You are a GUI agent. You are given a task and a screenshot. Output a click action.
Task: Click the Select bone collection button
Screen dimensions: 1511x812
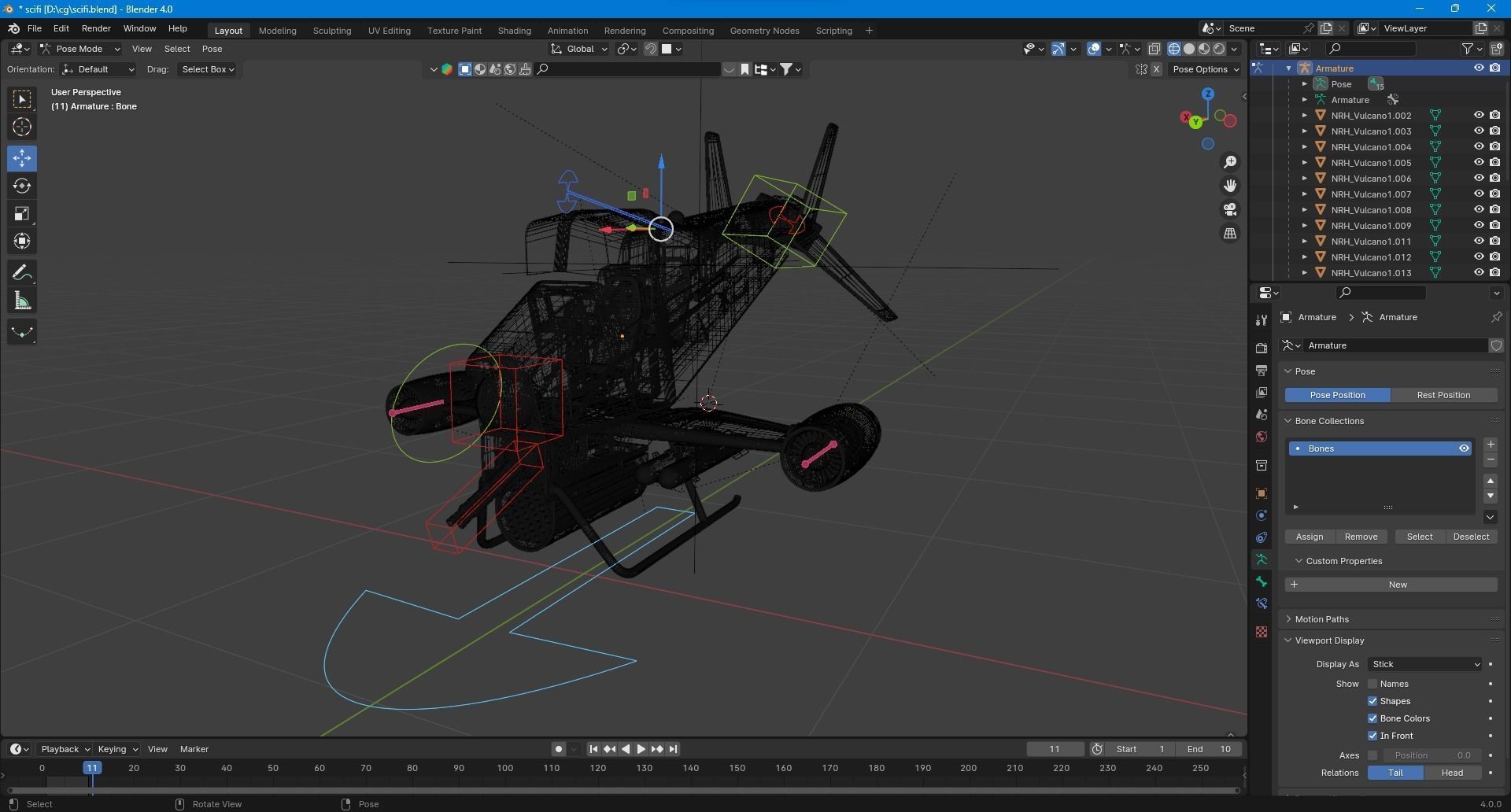click(x=1420, y=537)
